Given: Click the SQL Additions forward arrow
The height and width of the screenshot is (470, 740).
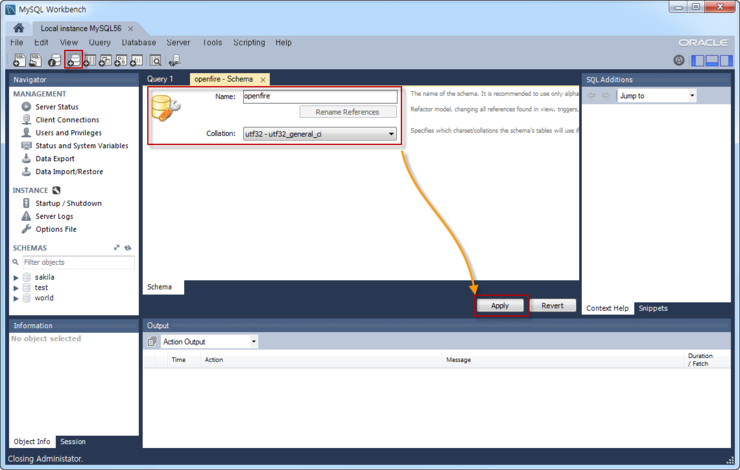Looking at the screenshot, I should click(x=606, y=96).
